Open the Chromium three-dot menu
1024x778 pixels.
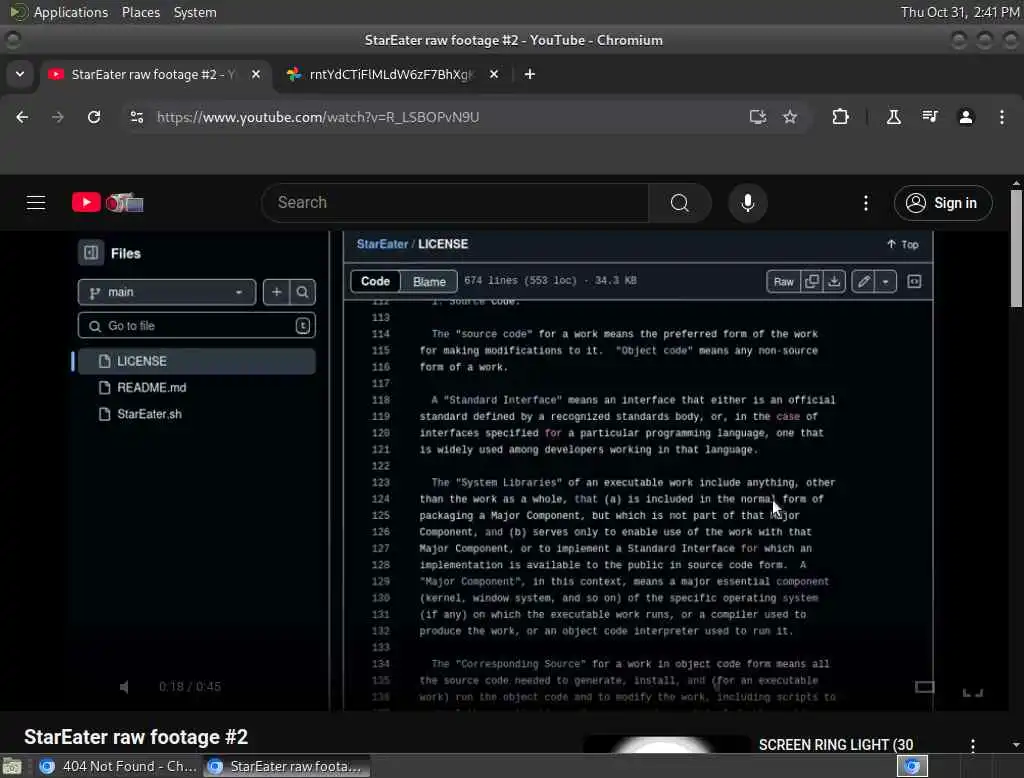1002,117
